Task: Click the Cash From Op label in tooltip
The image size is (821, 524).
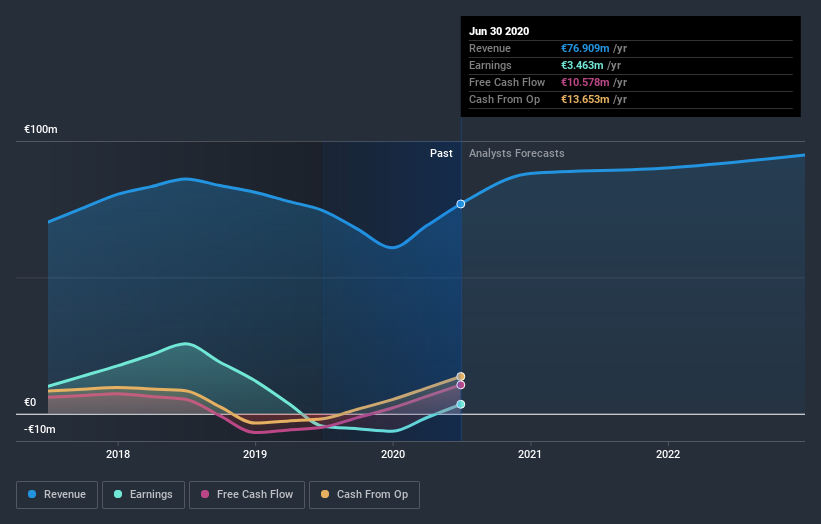Action: [x=504, y=99]
